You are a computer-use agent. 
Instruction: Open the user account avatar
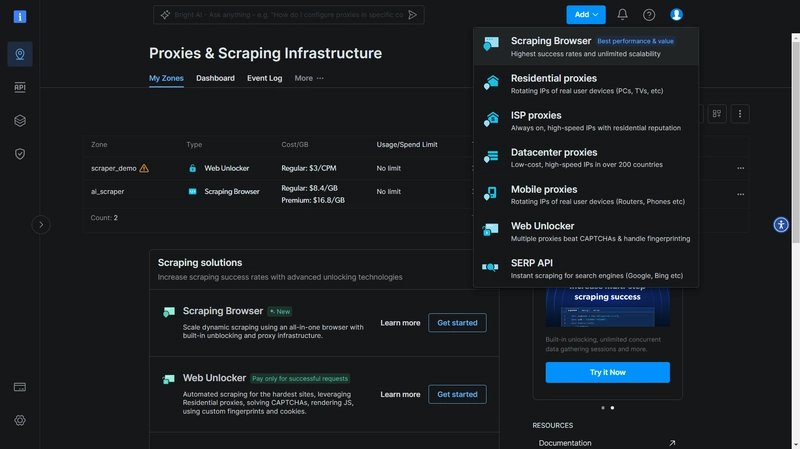click(677, 15)
